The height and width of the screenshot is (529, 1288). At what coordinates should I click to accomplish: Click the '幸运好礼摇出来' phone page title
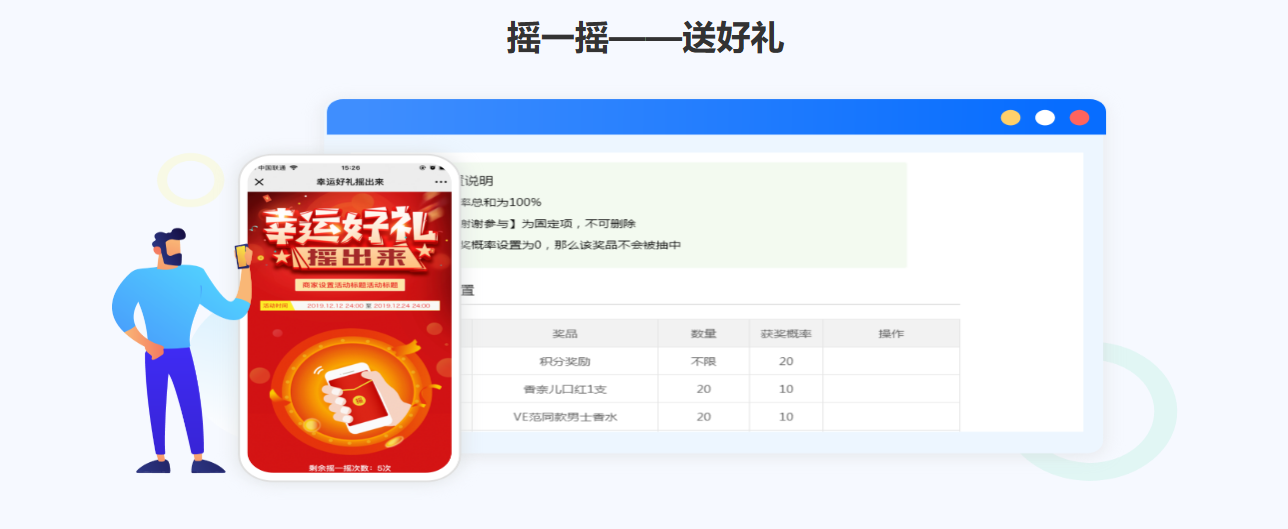pos(349,182)
